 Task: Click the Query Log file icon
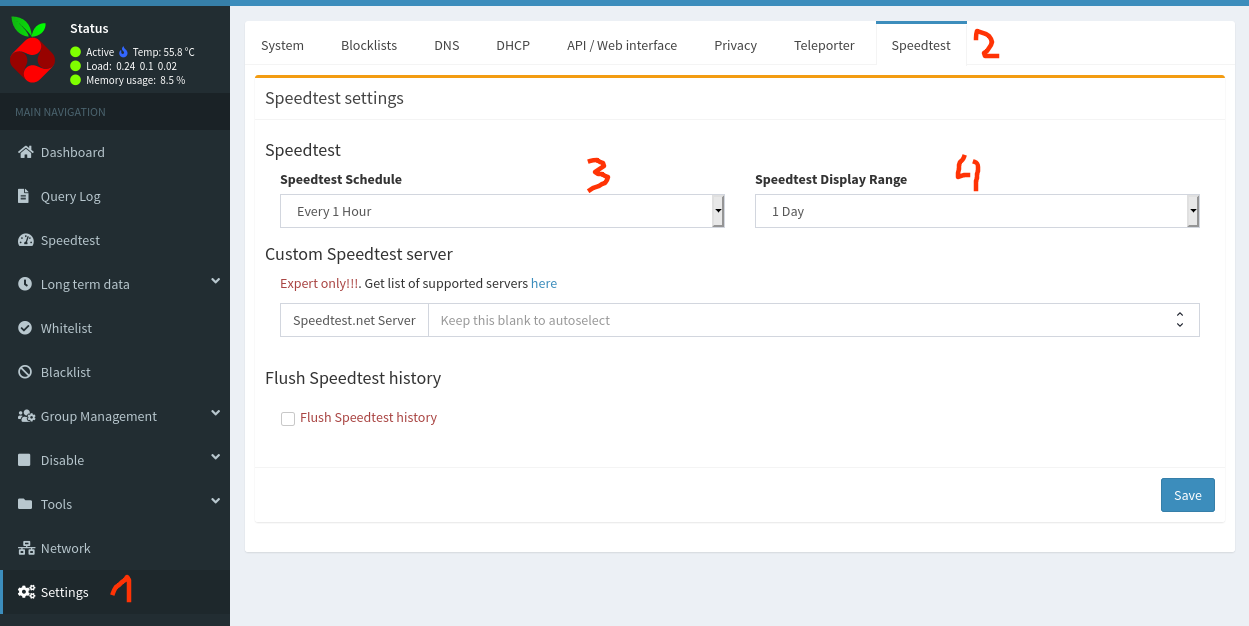coord(24,196)
